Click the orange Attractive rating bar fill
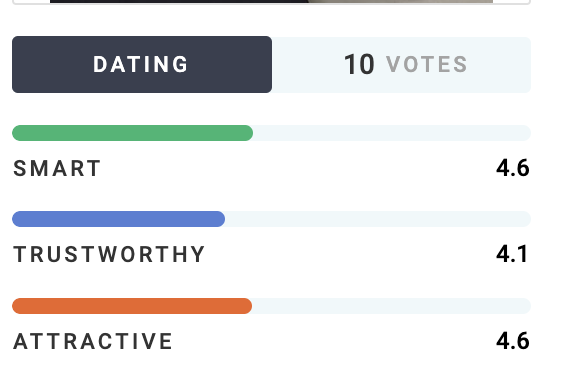 click(132, 306)
